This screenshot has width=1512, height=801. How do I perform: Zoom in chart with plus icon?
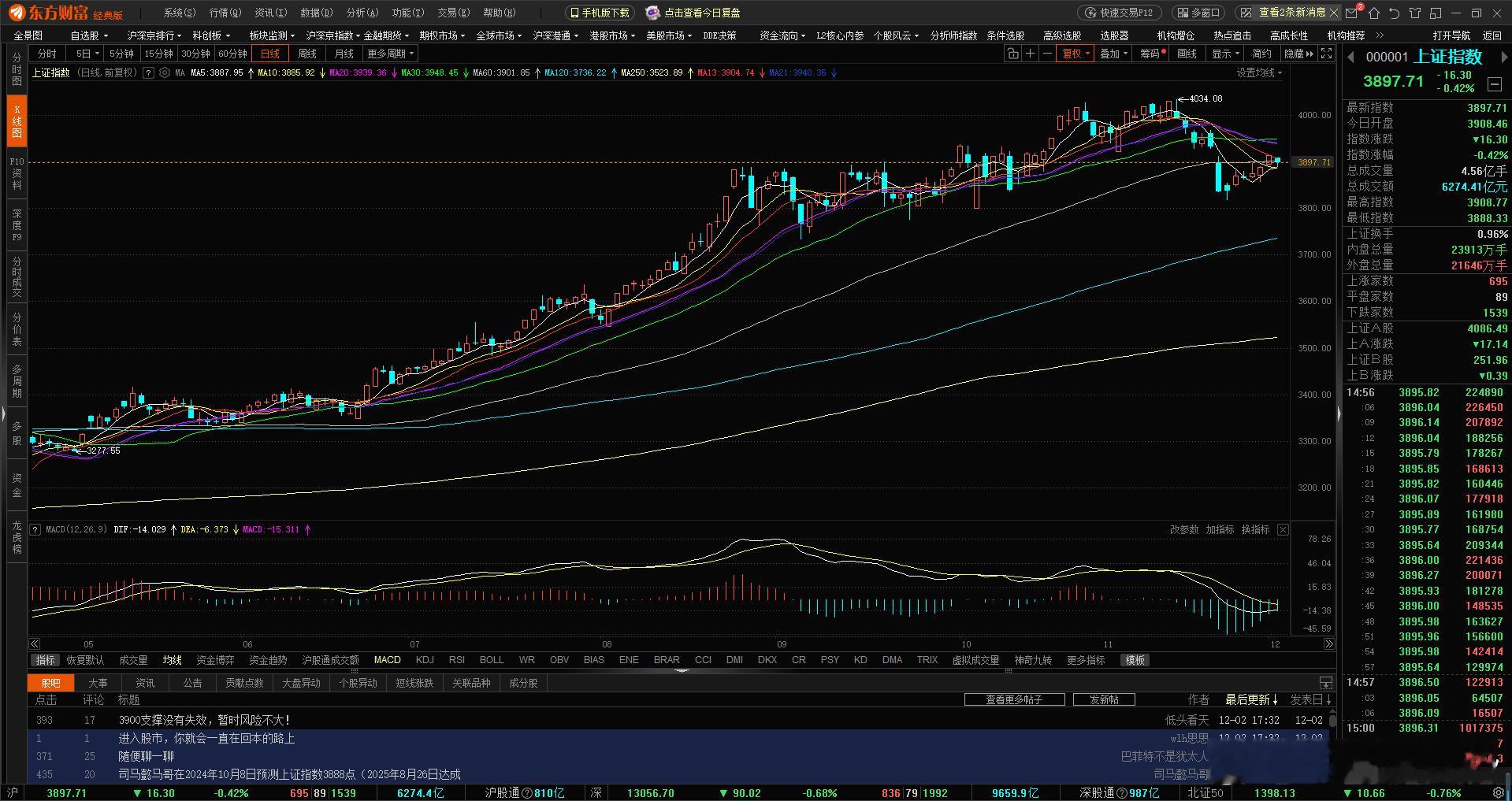1030,54
